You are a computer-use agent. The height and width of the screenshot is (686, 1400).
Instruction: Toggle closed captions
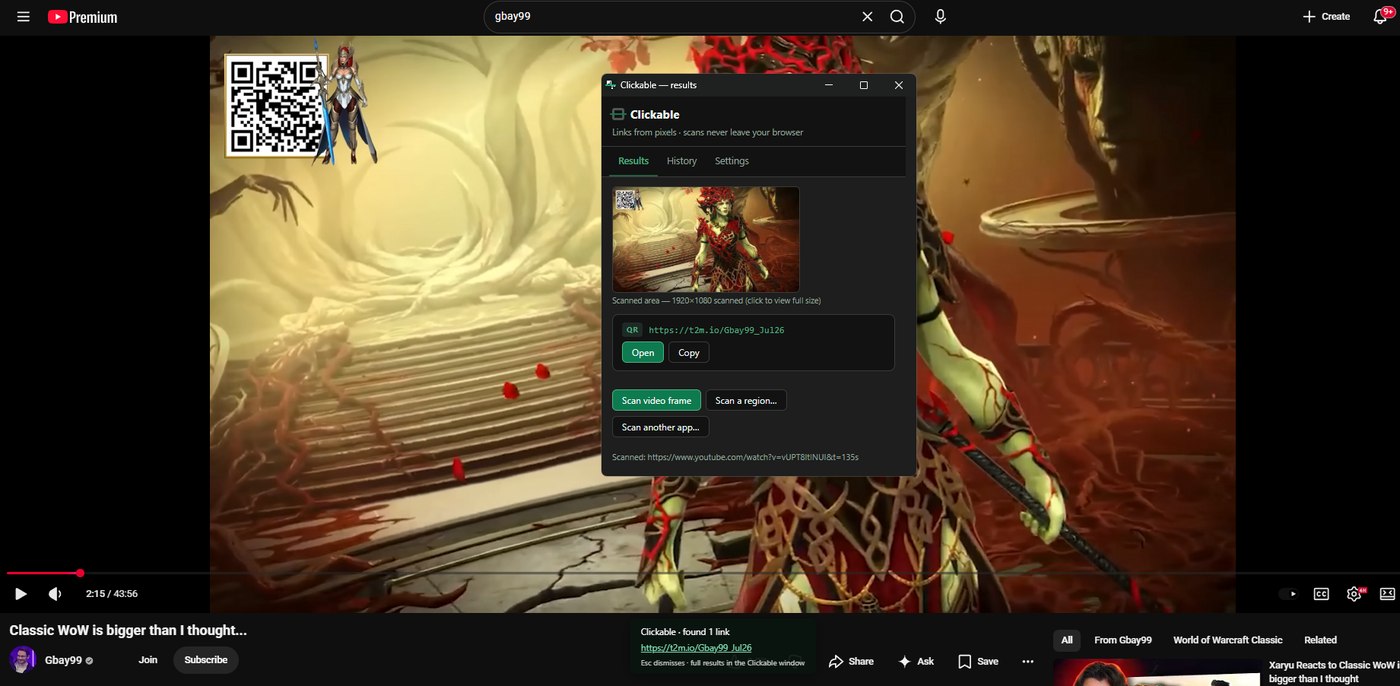coord(1321,593)
